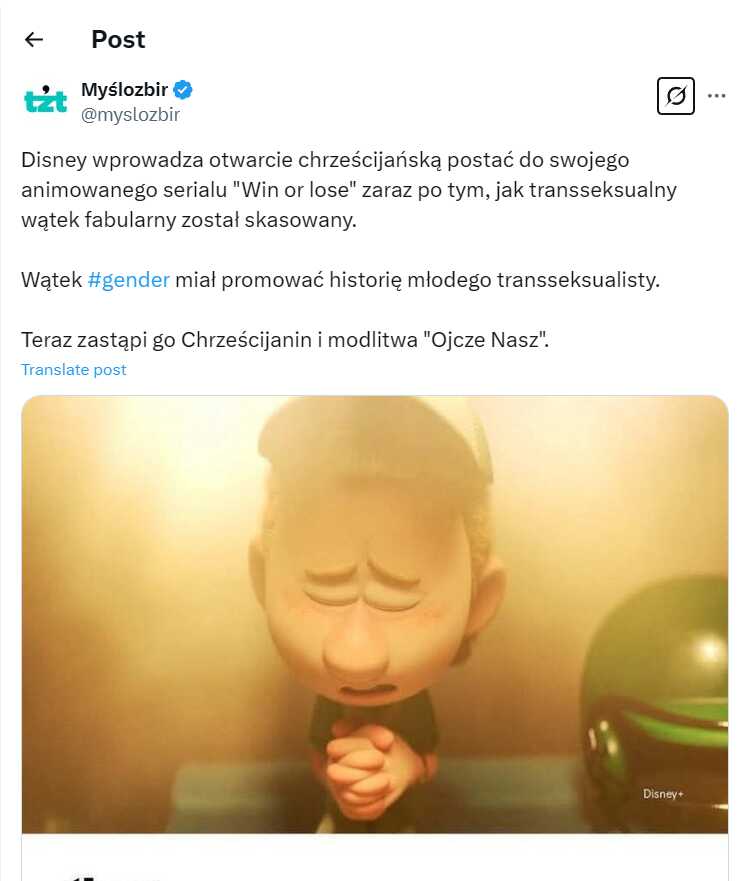738x881 pixels.
Task: Click the words 'wątek fabularny został skasowany'
Action: click(x=189, y=220)
